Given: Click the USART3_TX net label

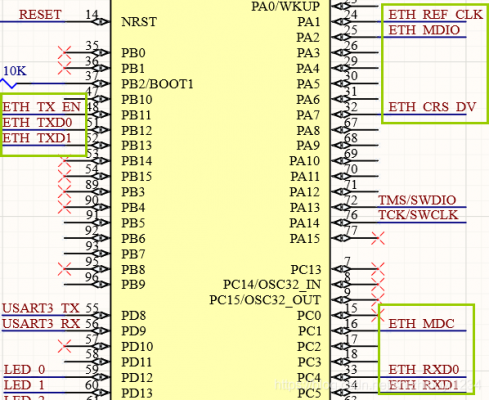Looking at the screenshot, I should (41, 308).
